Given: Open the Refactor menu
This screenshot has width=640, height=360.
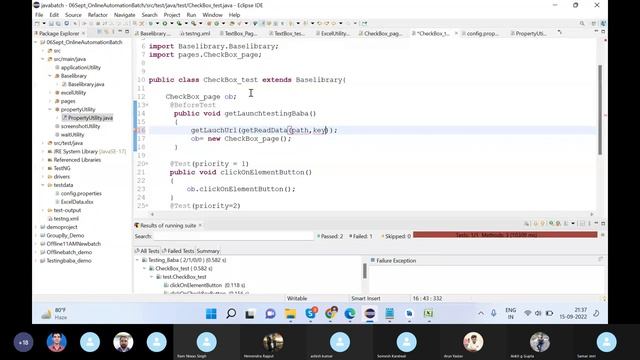Looking at the screenshot, I should (98, 15).
